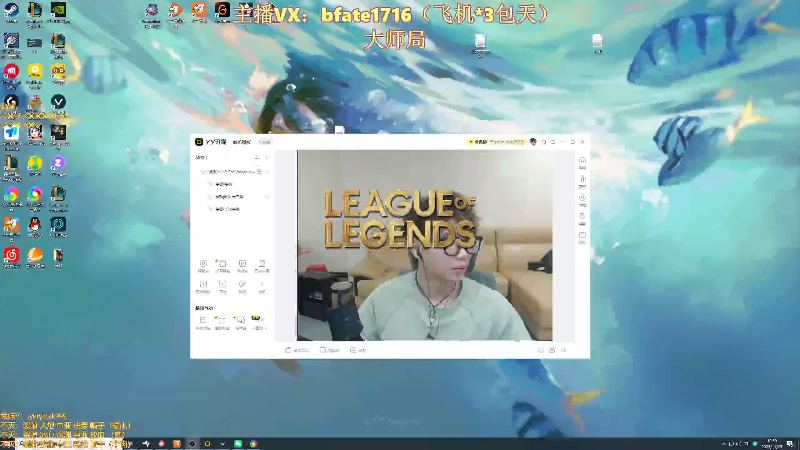Open the dark teal ring desktop icon
The height and width of the screenshot is (450, 800).
tap(58, 226)
